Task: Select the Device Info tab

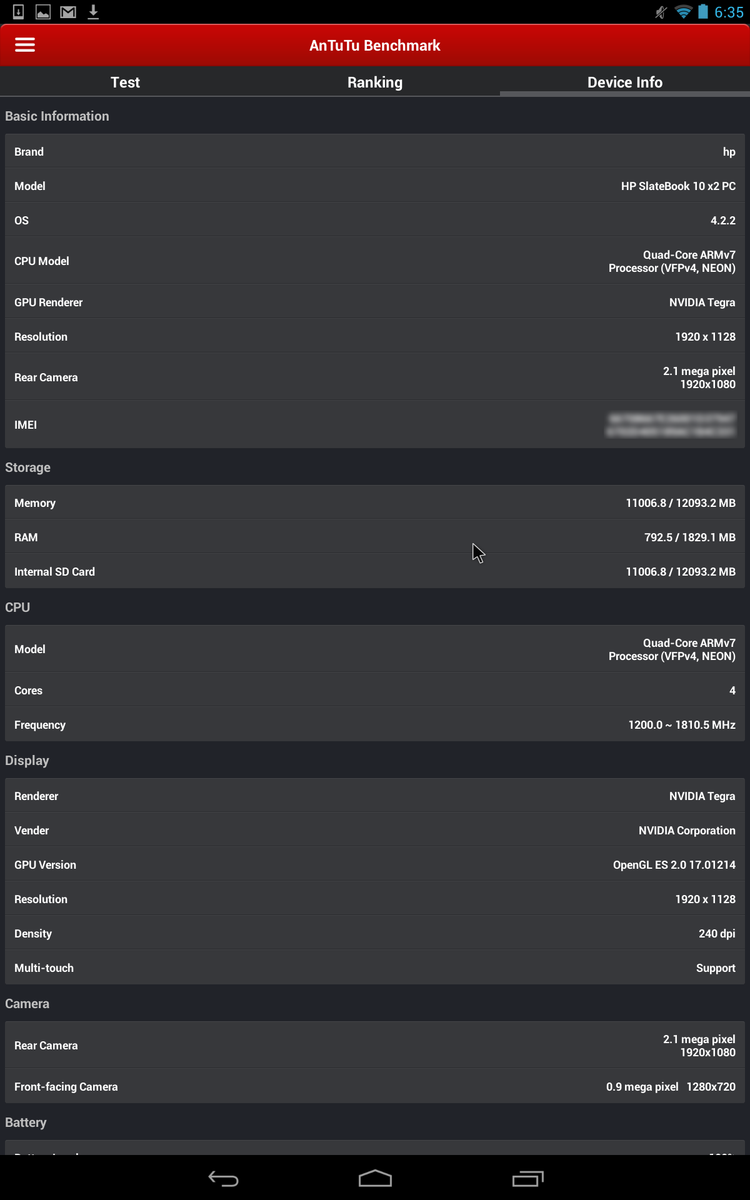Action: (625, 82)
